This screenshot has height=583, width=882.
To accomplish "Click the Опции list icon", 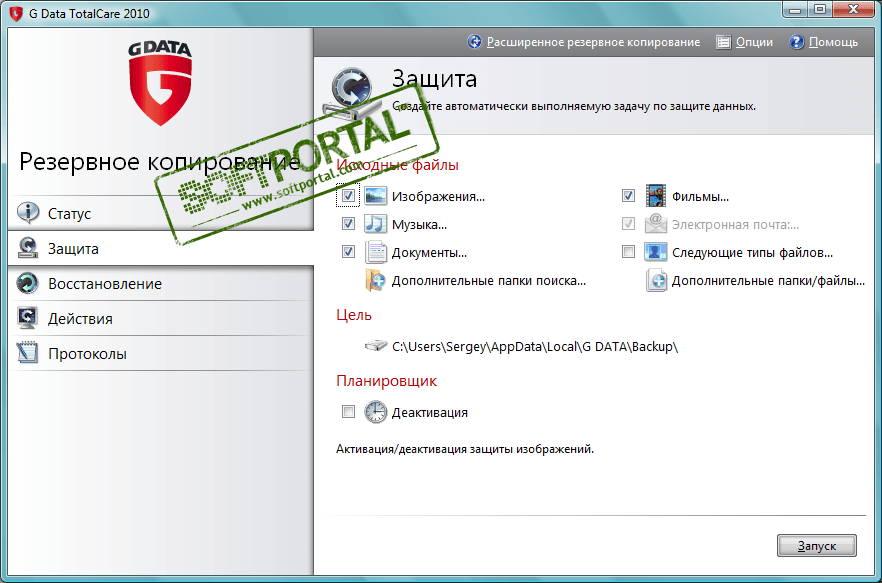I will pyautogui.click(x=723, y=42).
